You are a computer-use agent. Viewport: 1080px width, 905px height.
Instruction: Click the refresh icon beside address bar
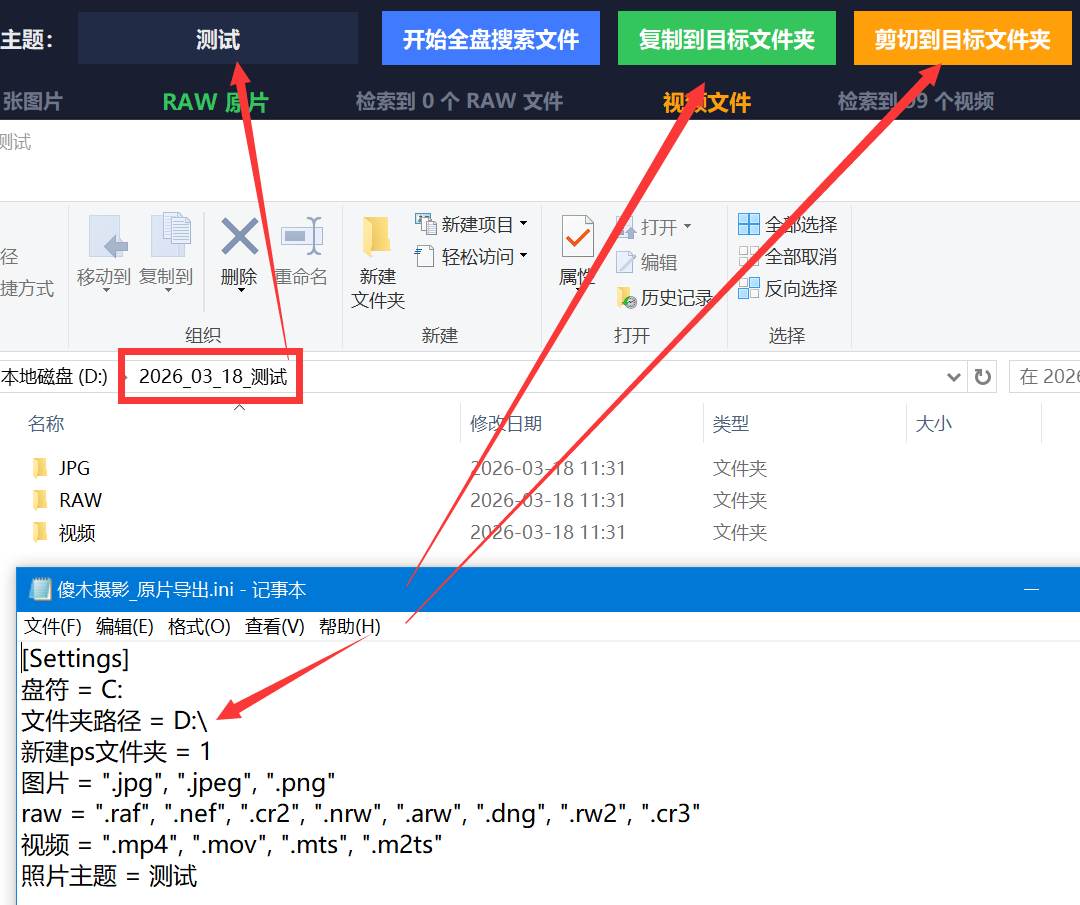[983, 377]
